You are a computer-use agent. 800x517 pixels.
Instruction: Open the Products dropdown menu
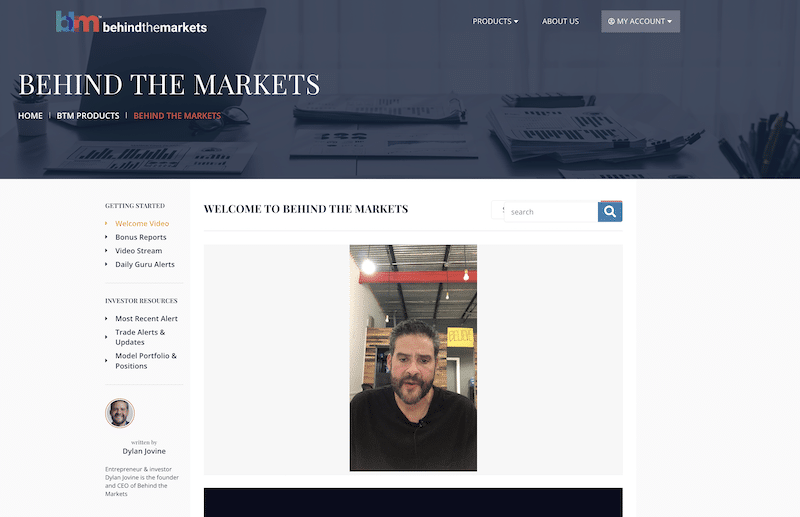tap(495, 21)
